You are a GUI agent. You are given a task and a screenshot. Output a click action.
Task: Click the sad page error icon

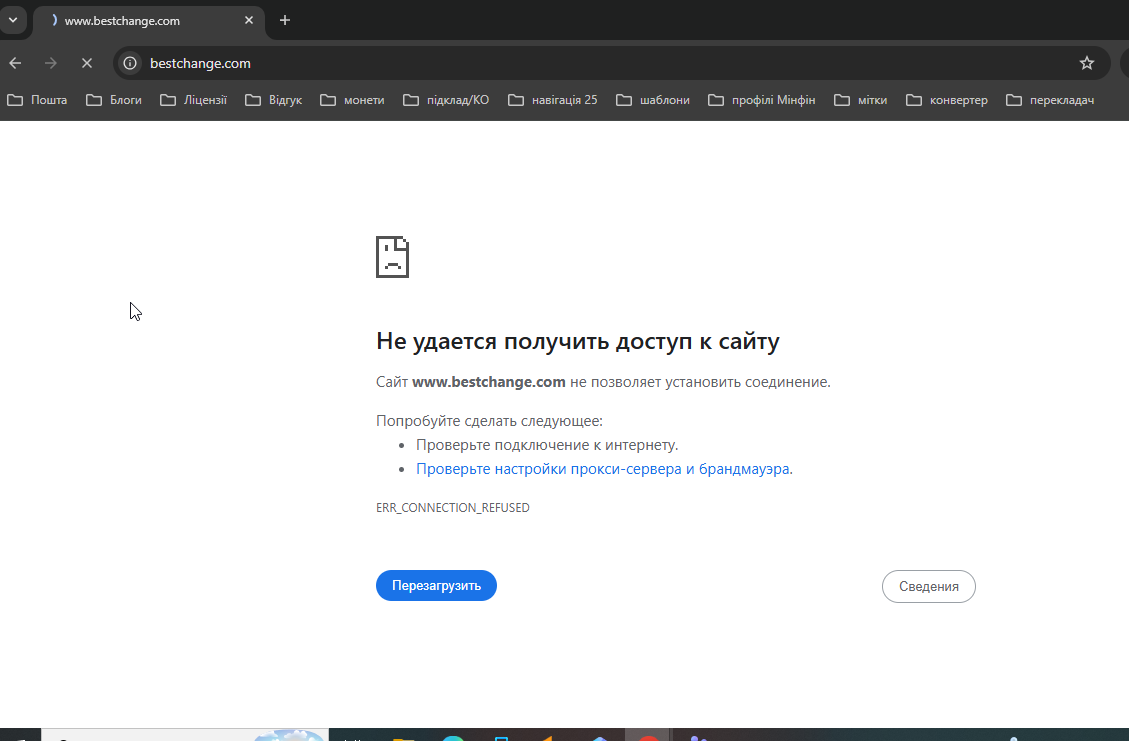point(392,257)
